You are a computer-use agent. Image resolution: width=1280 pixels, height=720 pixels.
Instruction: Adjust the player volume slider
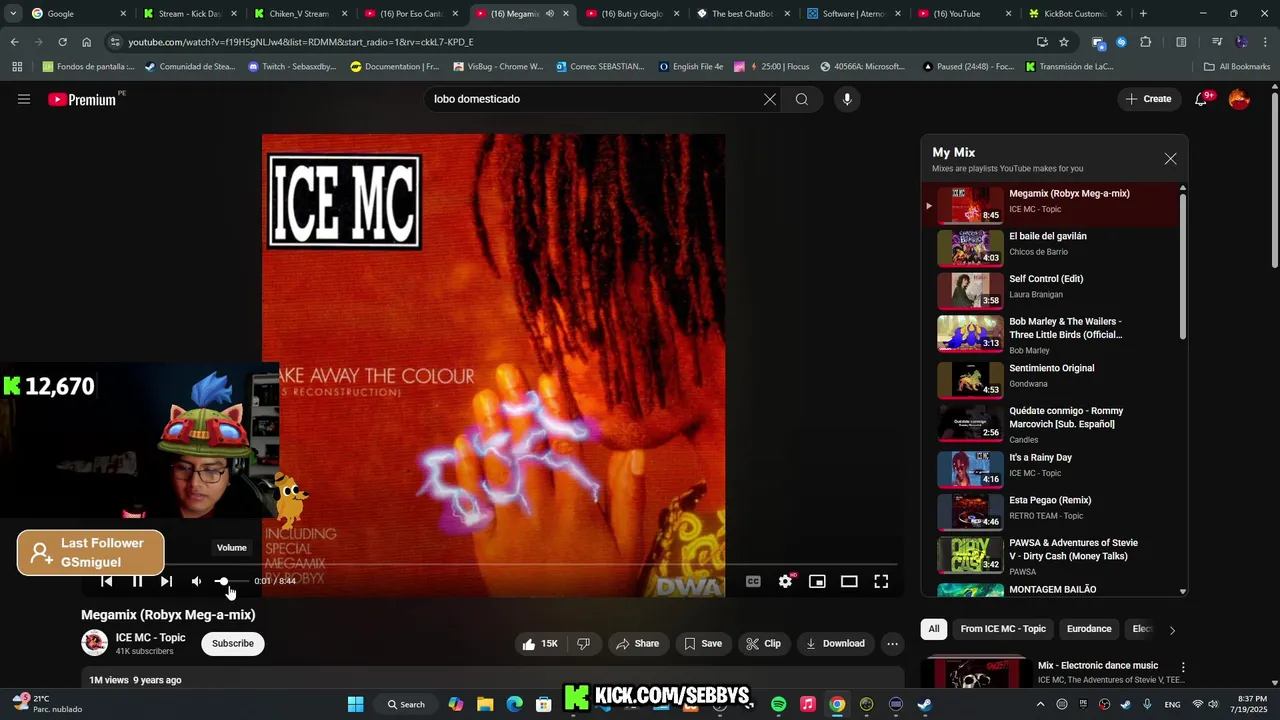coord(231,581)
